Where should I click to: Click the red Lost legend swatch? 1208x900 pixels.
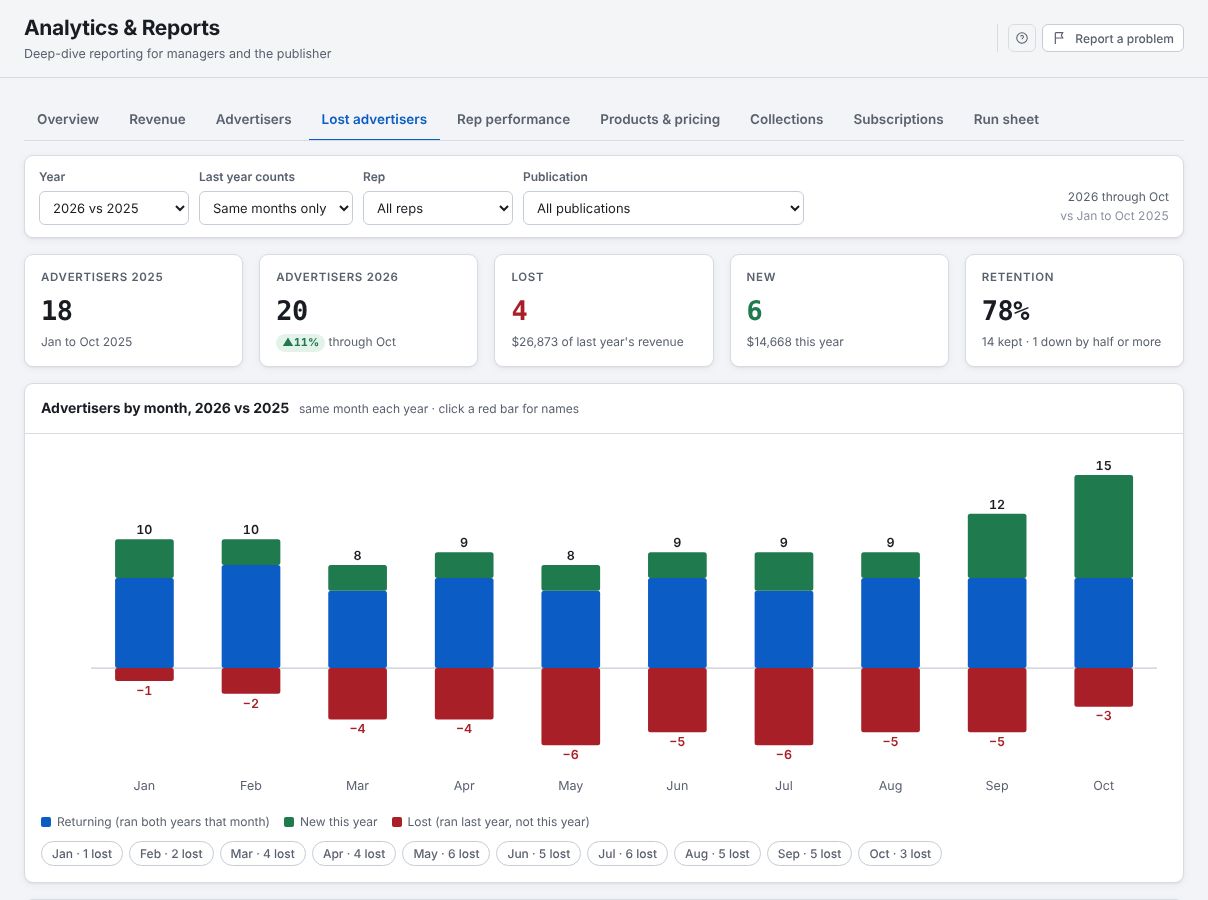(397, 822)
